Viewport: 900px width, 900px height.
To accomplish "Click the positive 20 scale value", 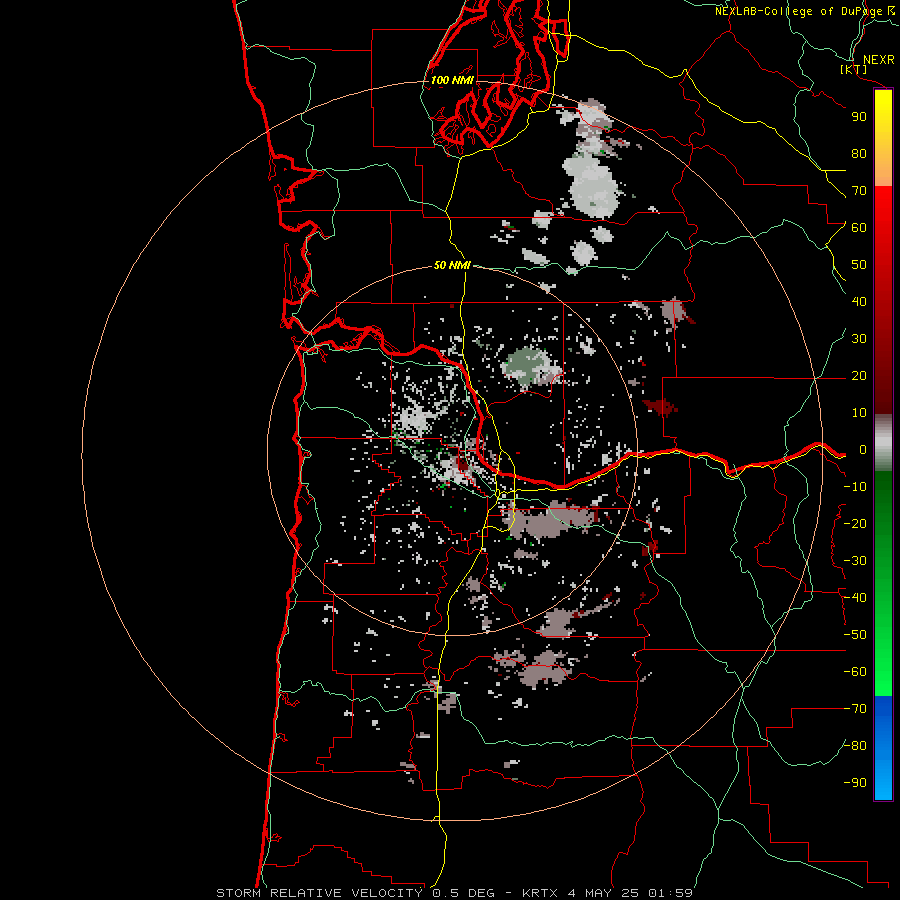I will (x=859, y=376).
